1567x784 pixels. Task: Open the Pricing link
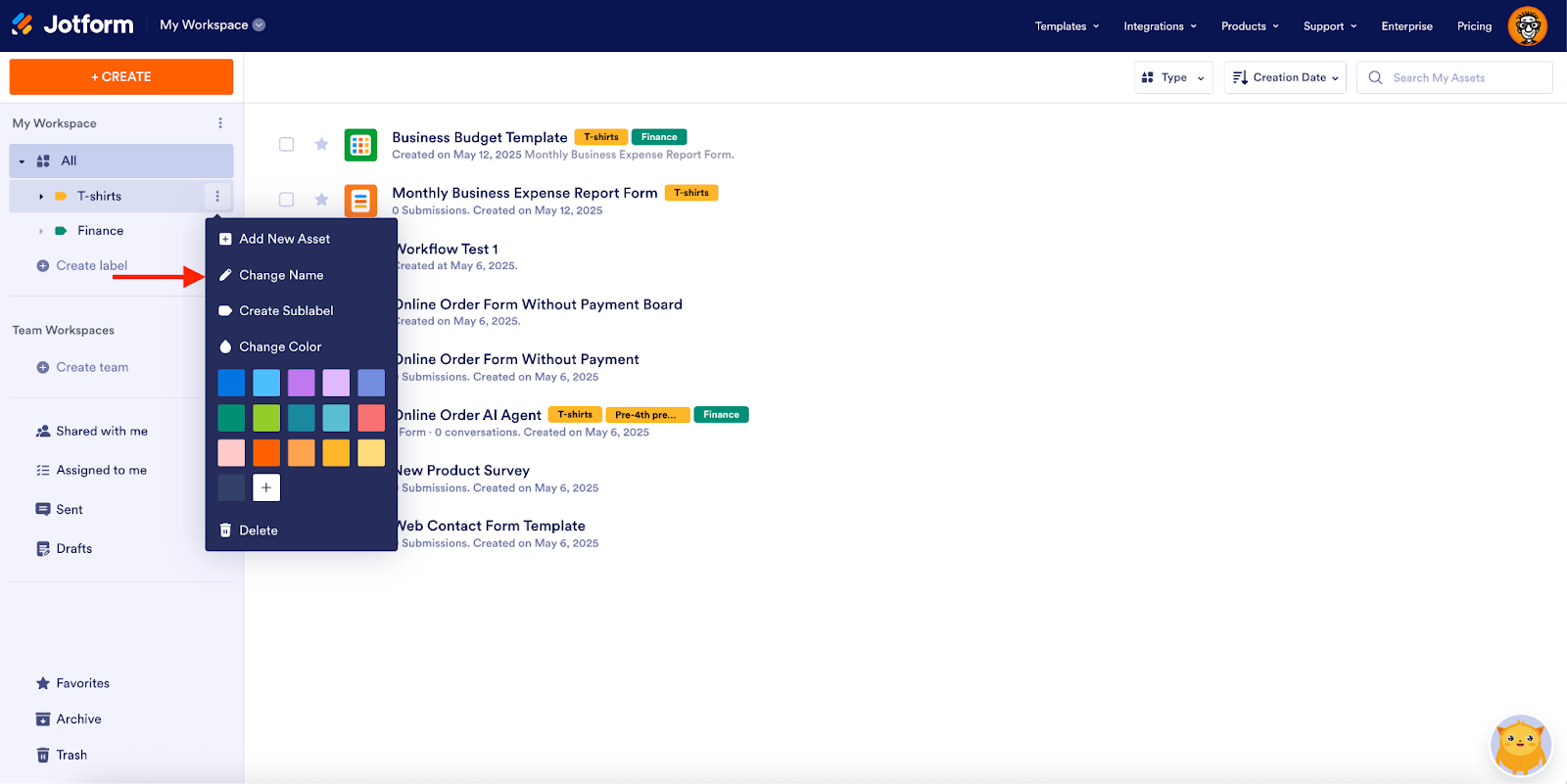(1474, 26)
